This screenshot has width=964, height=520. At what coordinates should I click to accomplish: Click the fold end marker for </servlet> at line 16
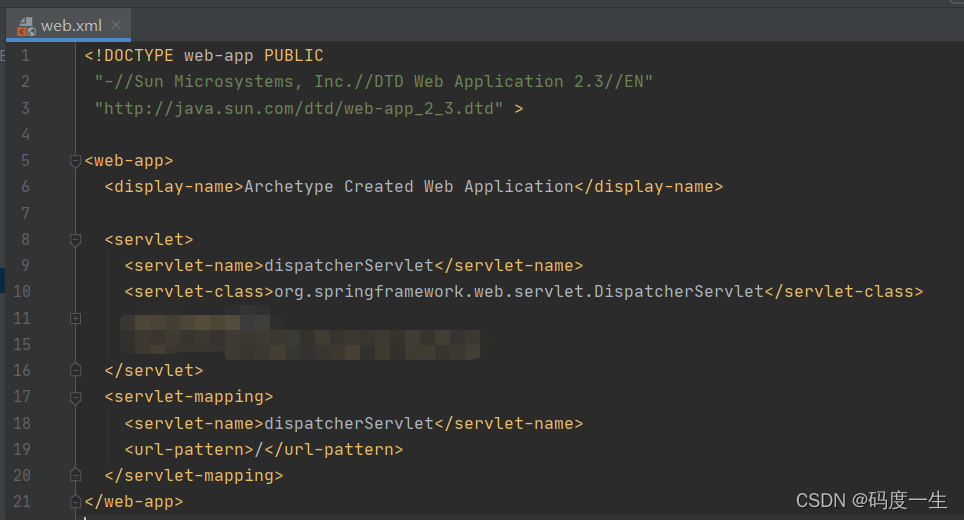click(x=76, y=370)
